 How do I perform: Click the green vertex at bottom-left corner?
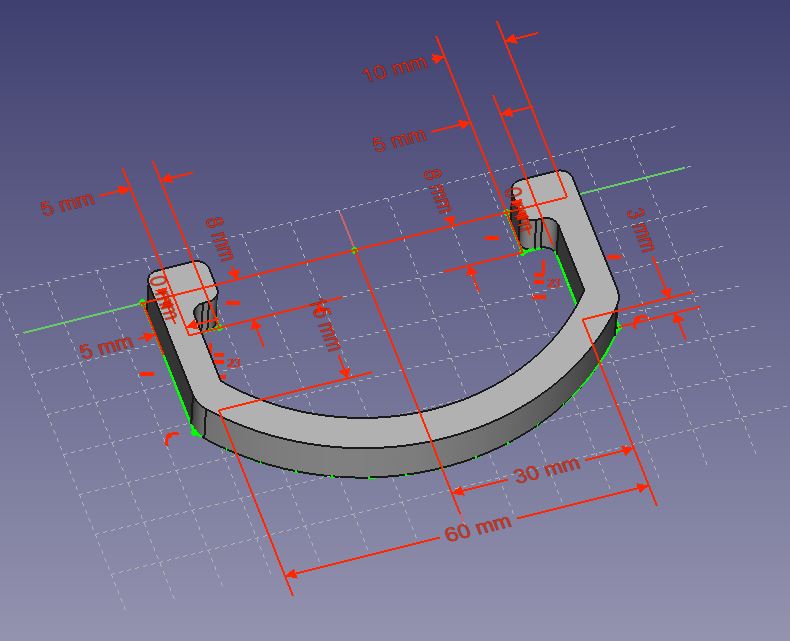[x=194, y=432]
